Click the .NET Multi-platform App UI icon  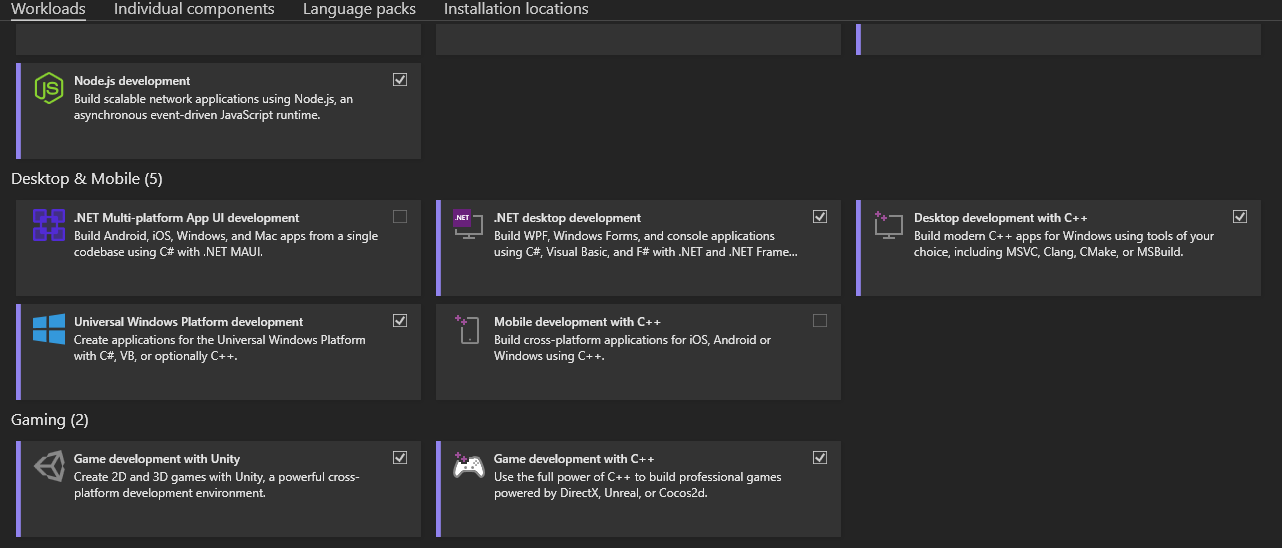pos(48,225)
